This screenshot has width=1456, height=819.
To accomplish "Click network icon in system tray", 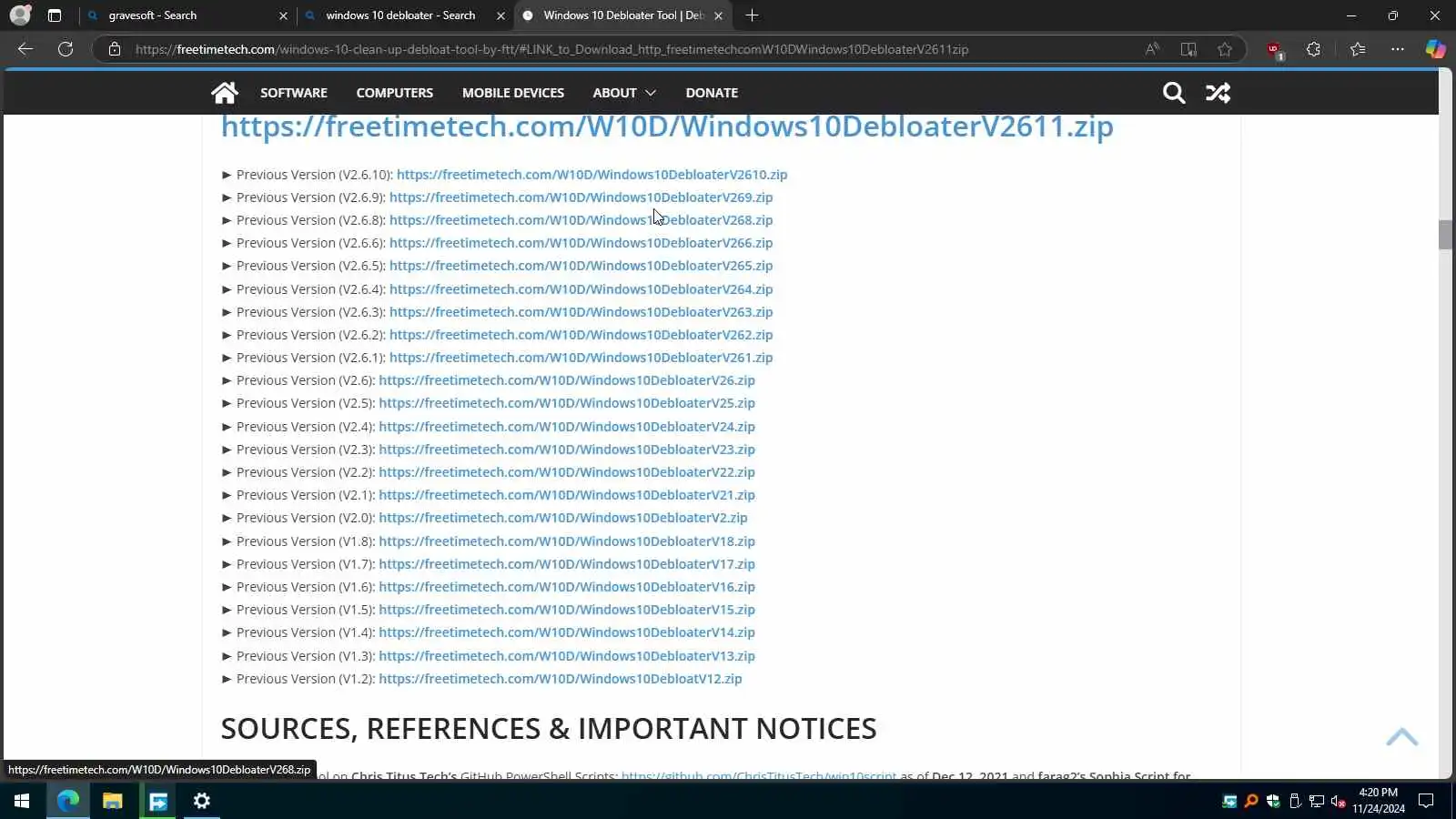I will tap(1316, 801).
